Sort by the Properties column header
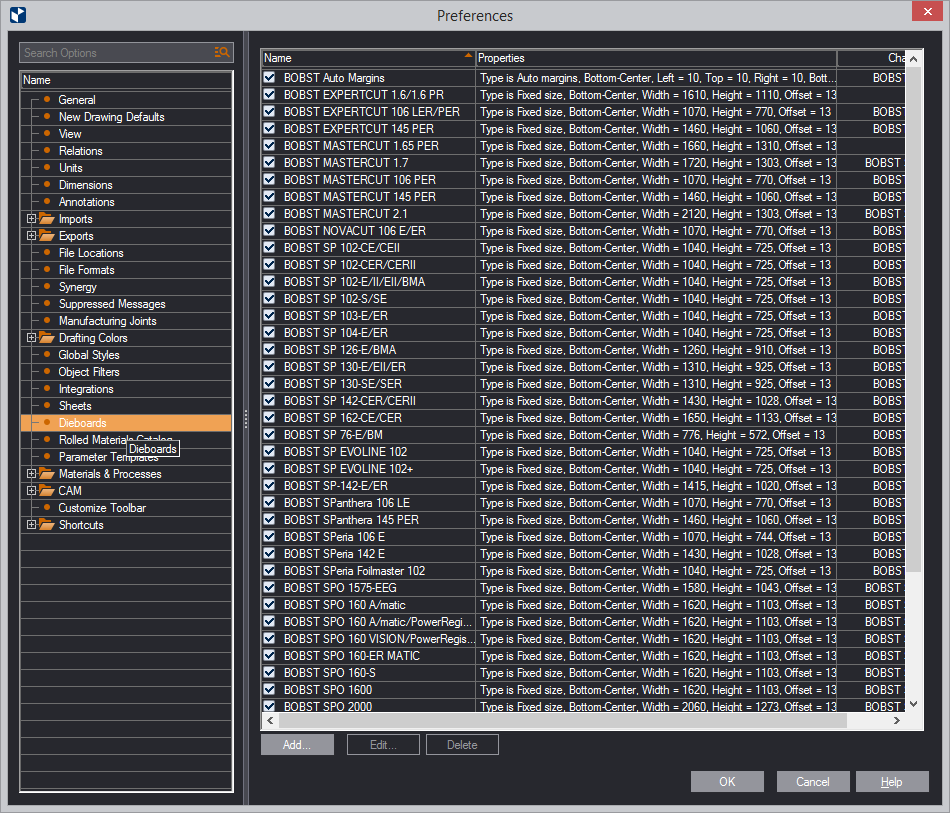Screen dimensions: 950x813 [656, 58]
